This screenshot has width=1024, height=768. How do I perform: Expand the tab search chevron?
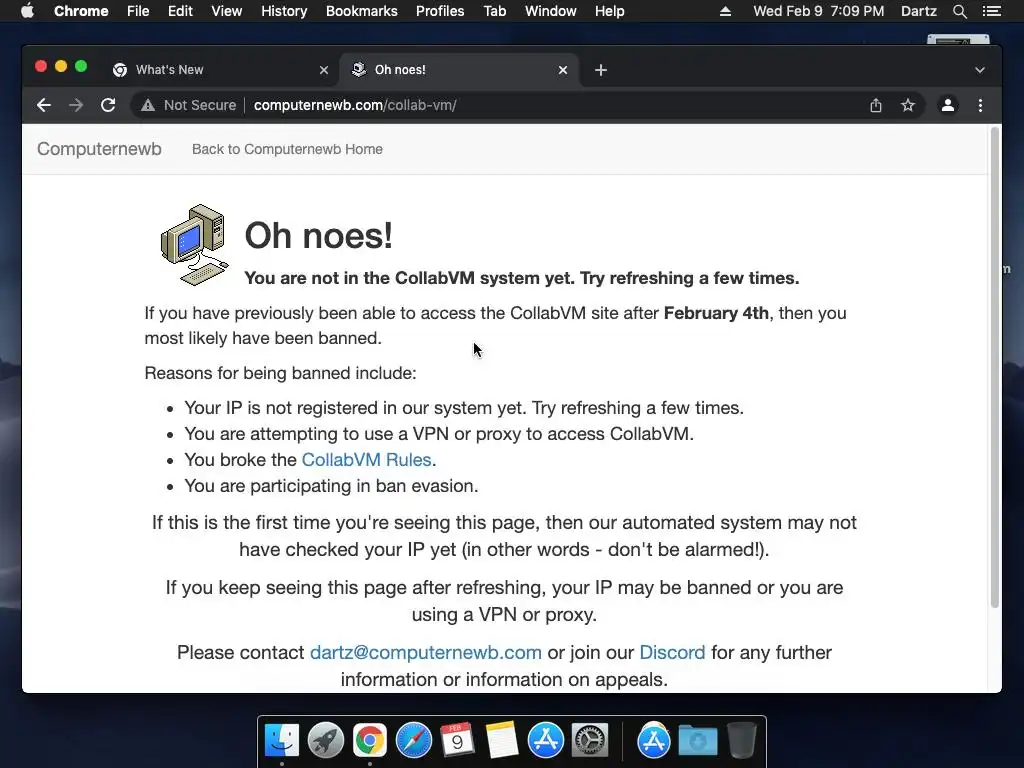click(980, 70)
